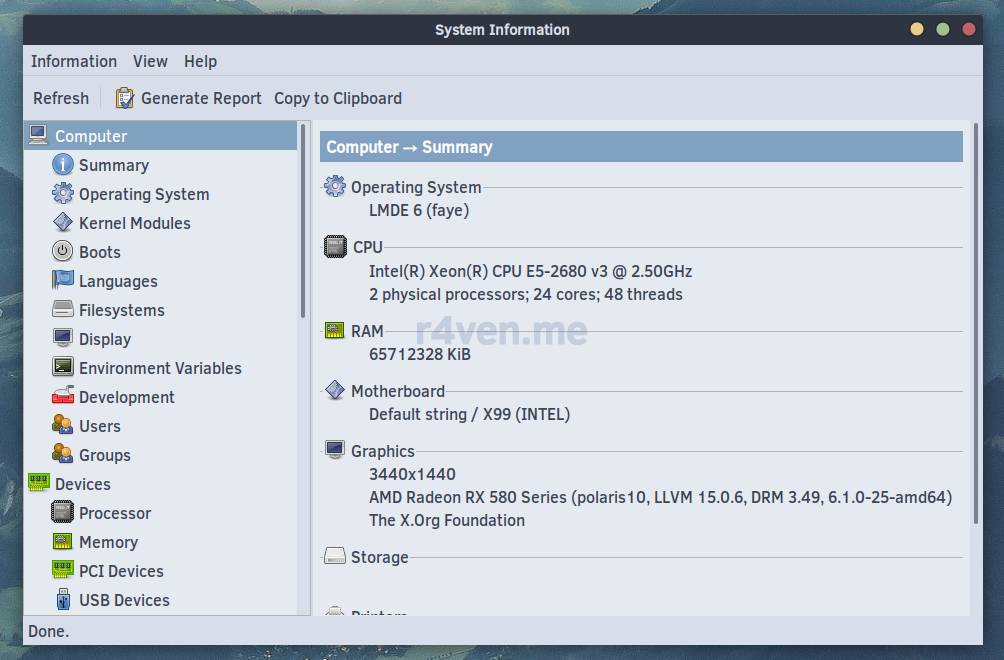Select the Devices category in tree
The image size is (1004, 660).
(x=82, y=484)
